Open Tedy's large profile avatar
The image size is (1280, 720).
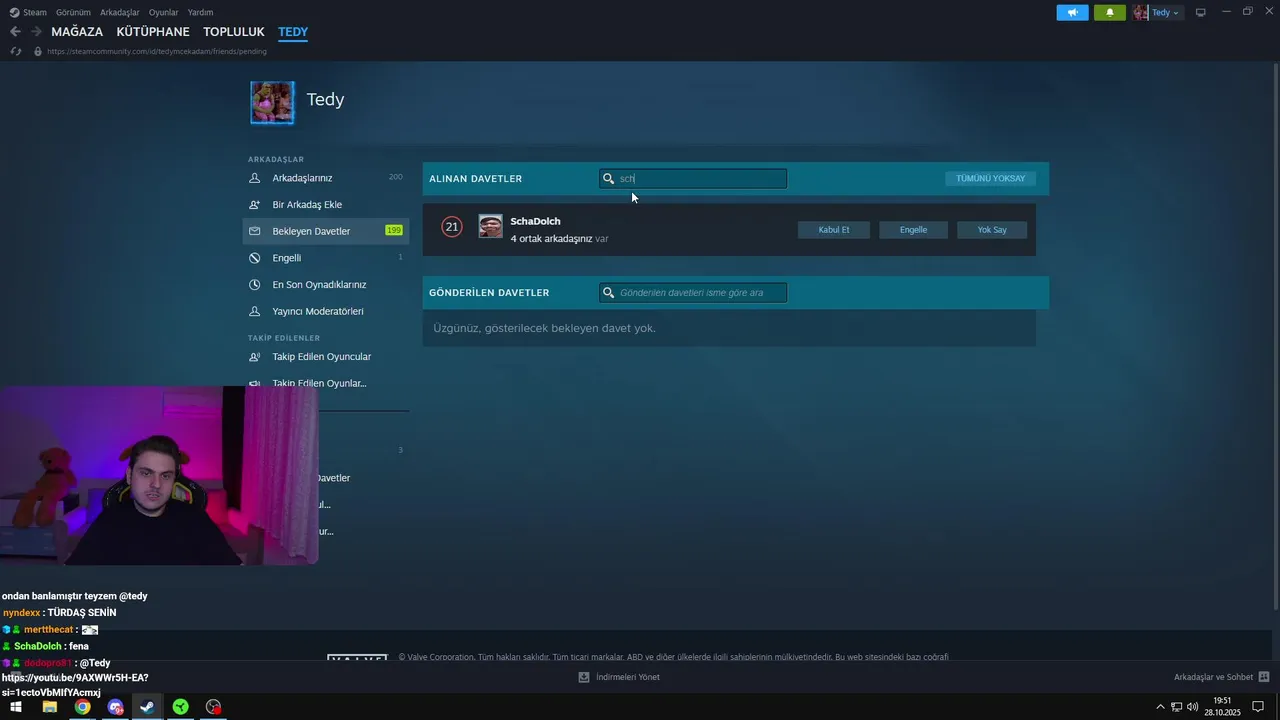272,102
